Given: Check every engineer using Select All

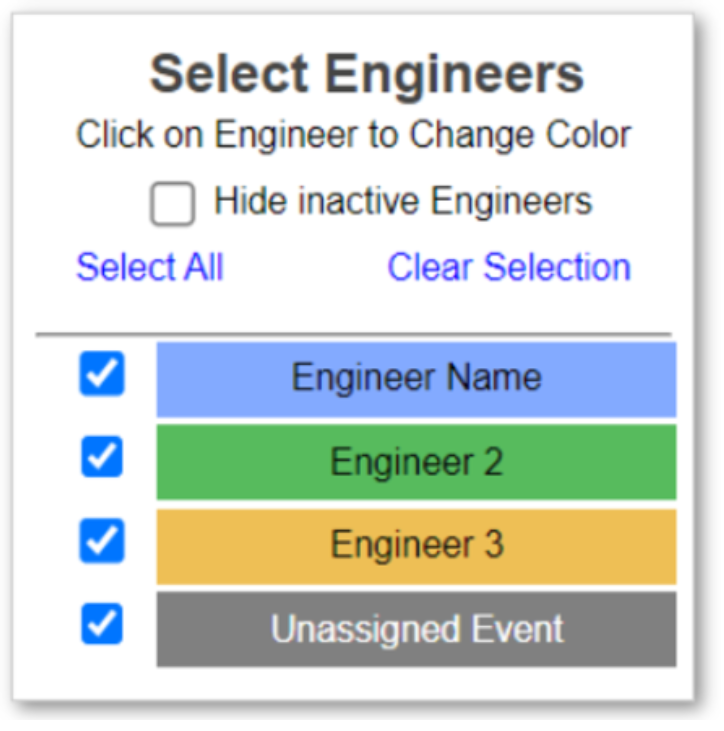Looking at the screenshot, I should coord(150,268).
